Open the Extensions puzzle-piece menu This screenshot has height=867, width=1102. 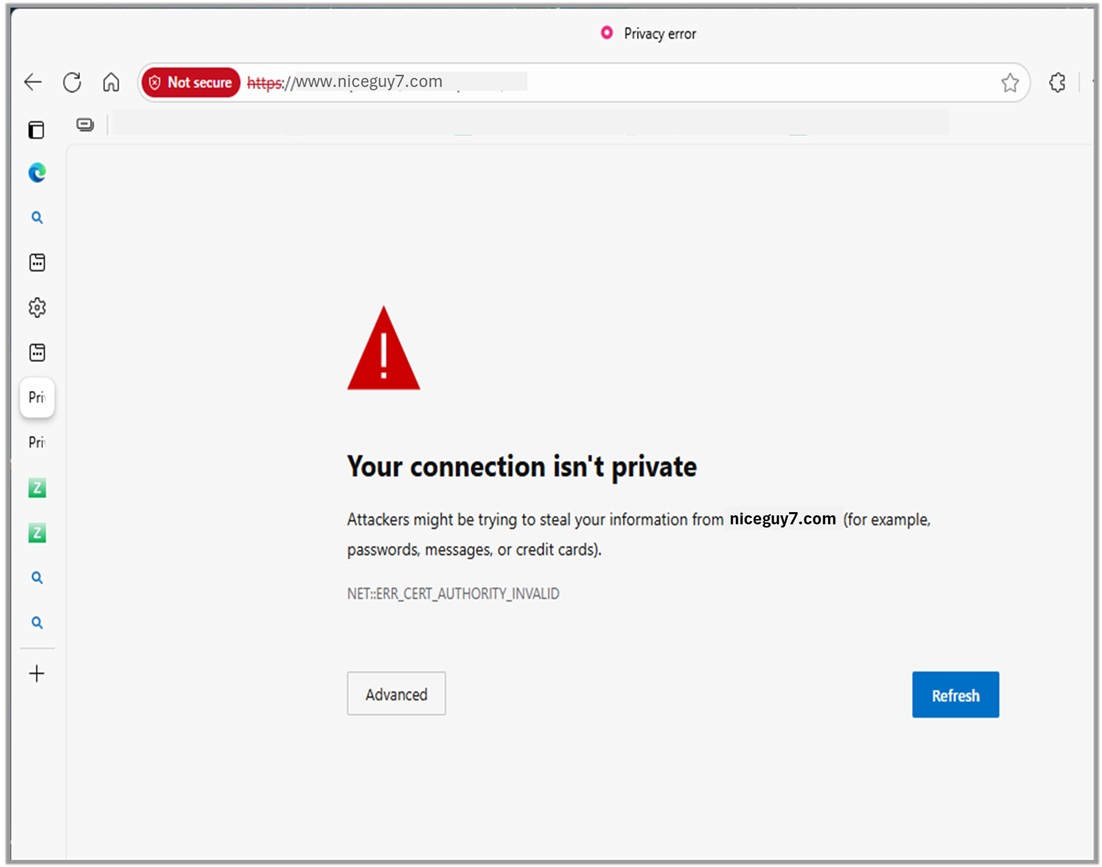click(1057, 83)
